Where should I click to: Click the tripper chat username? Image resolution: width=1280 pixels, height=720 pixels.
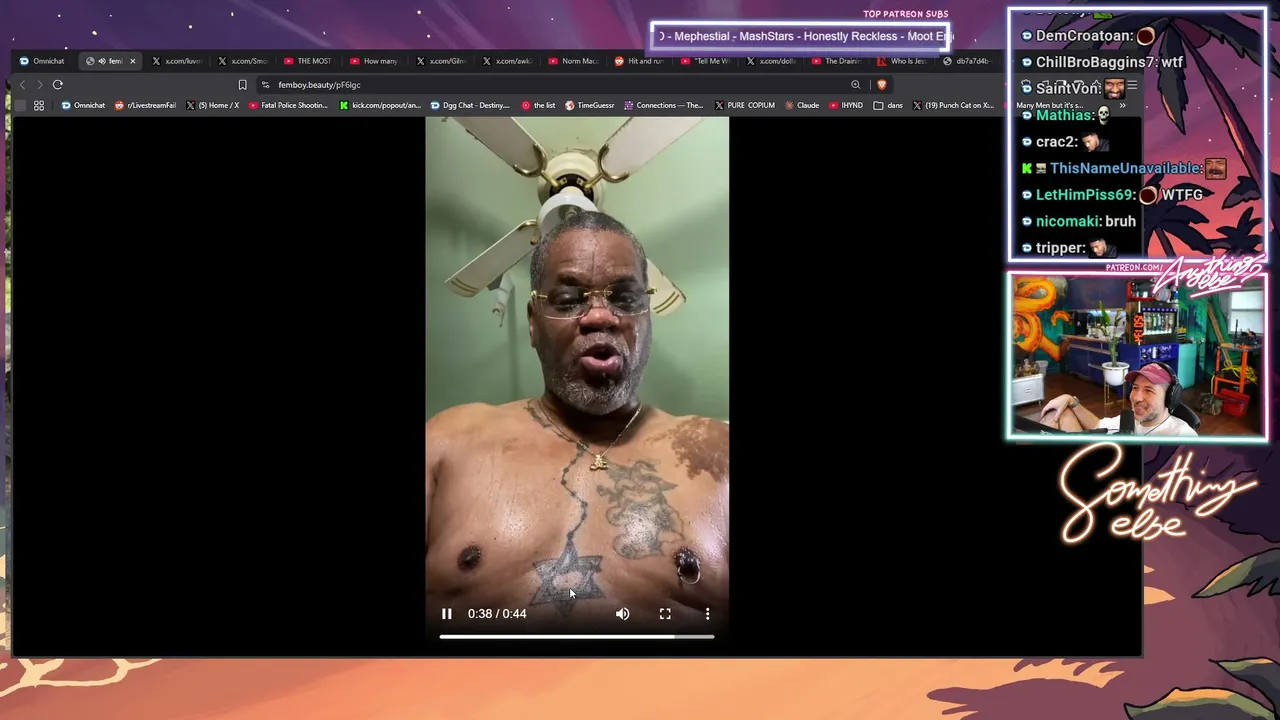coord(1061,248)
